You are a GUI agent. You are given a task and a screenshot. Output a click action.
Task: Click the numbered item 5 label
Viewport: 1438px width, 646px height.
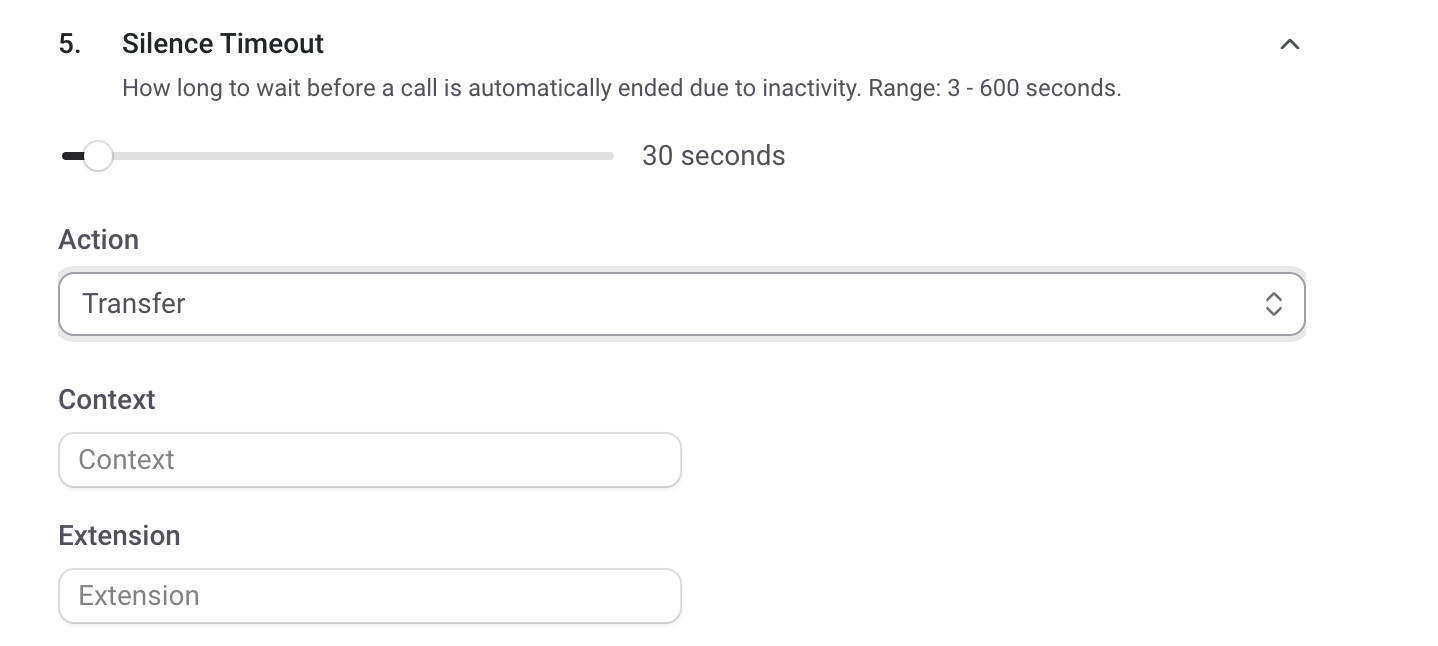[68, 43]
